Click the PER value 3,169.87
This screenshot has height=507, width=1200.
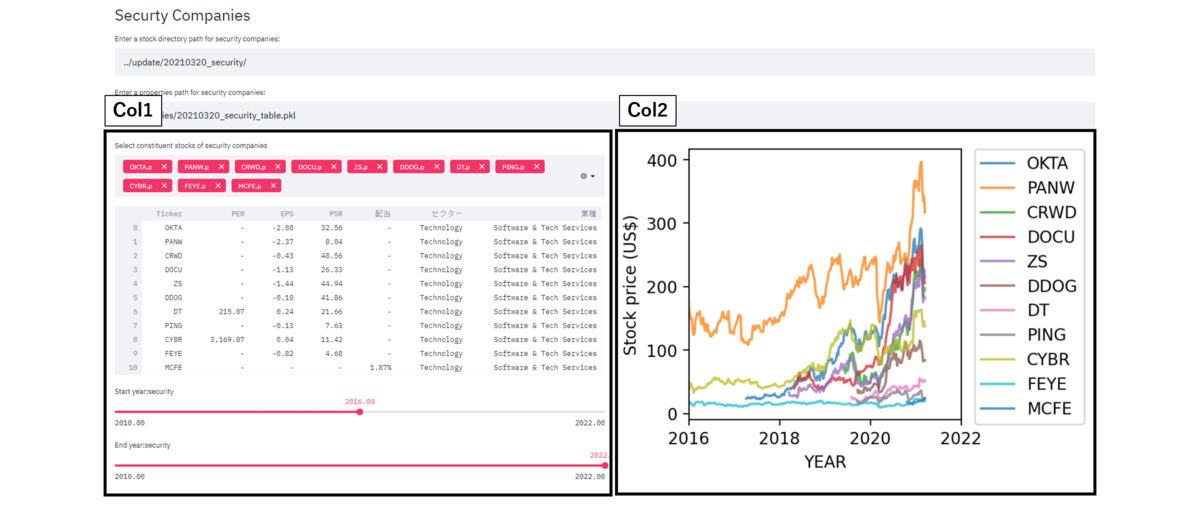click(x=227, y=340)
